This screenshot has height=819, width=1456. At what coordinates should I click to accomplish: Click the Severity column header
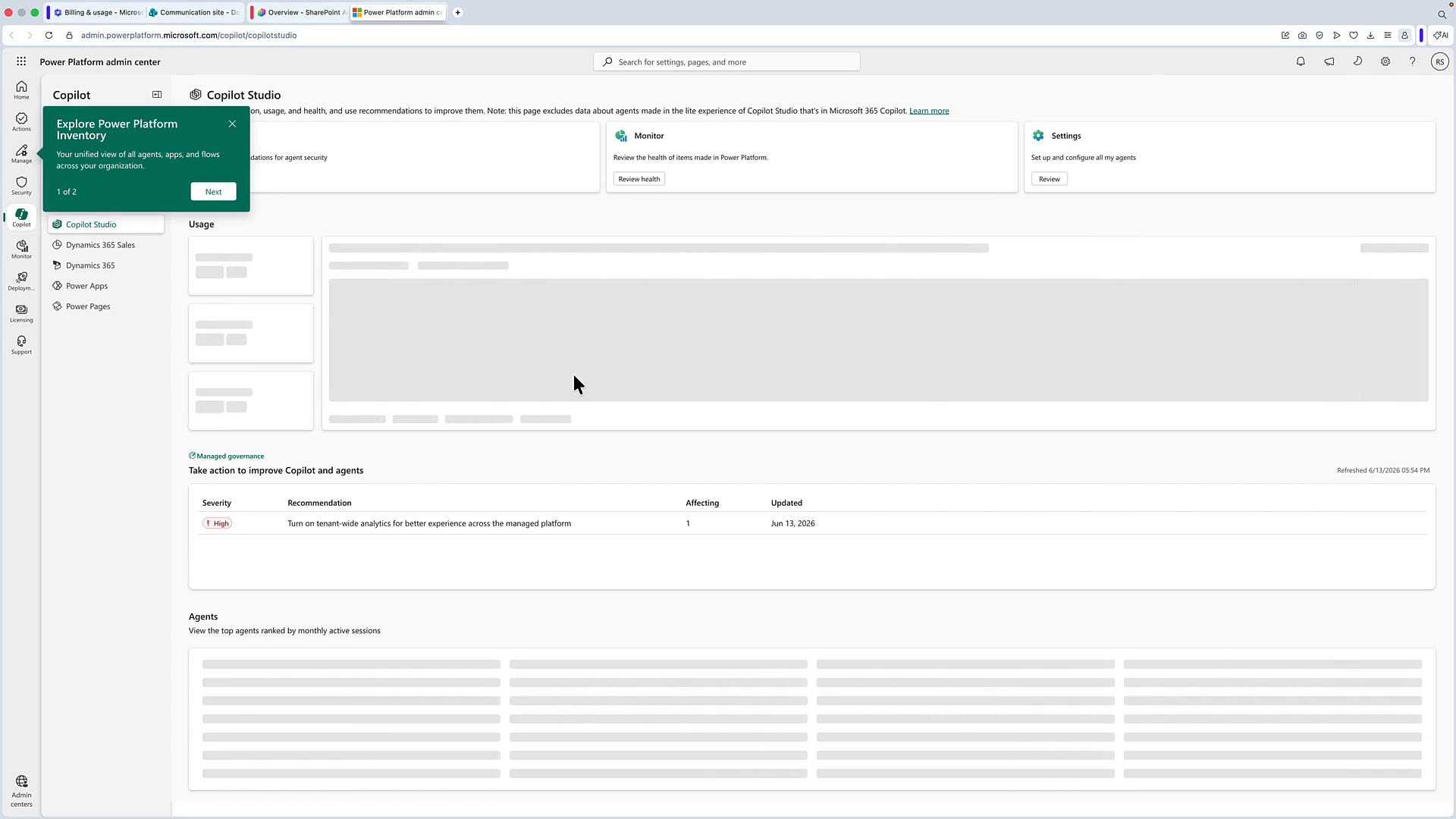point(217,503)
